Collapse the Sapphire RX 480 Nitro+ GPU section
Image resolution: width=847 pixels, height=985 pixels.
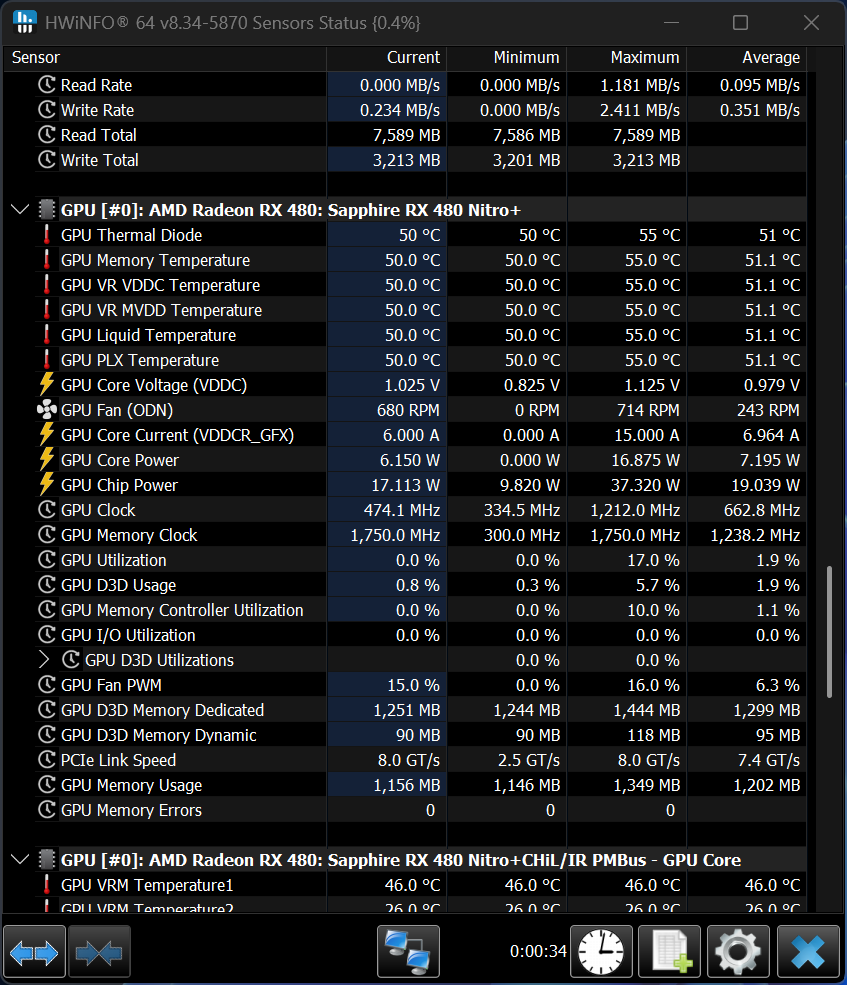(20, 210)
